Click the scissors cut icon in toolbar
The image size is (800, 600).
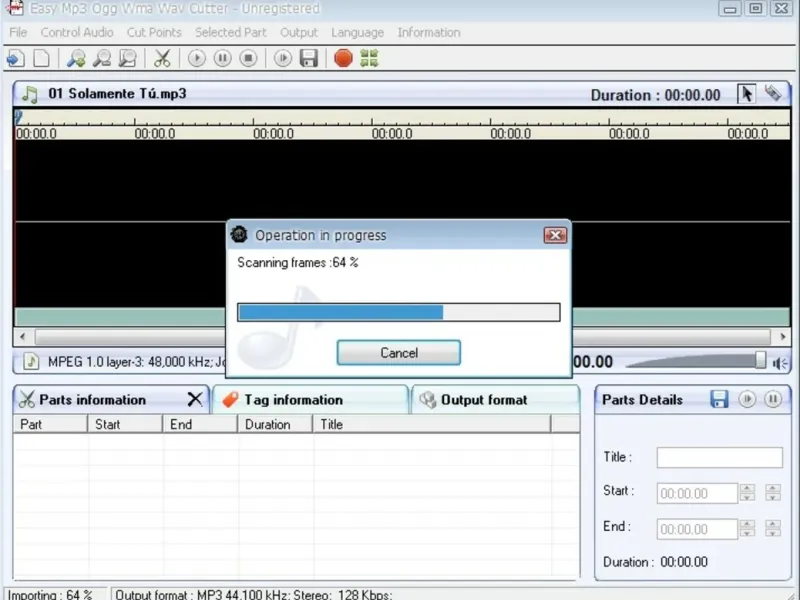pyautogui.click(x=162, y=58)
